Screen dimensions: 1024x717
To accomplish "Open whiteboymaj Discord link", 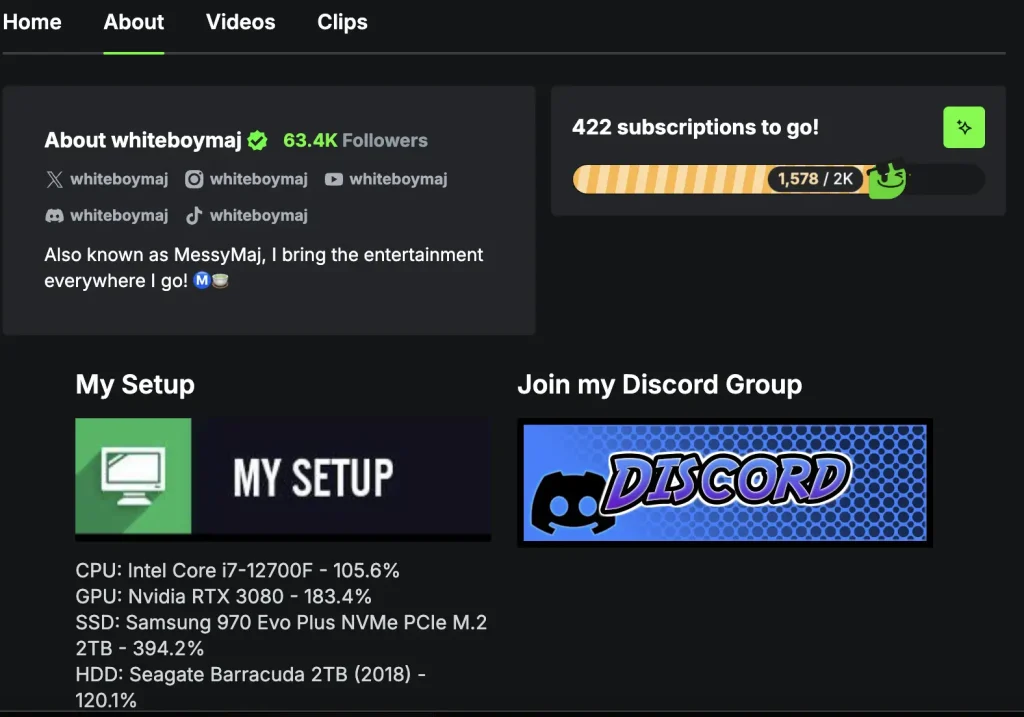I will coord(119,215).
